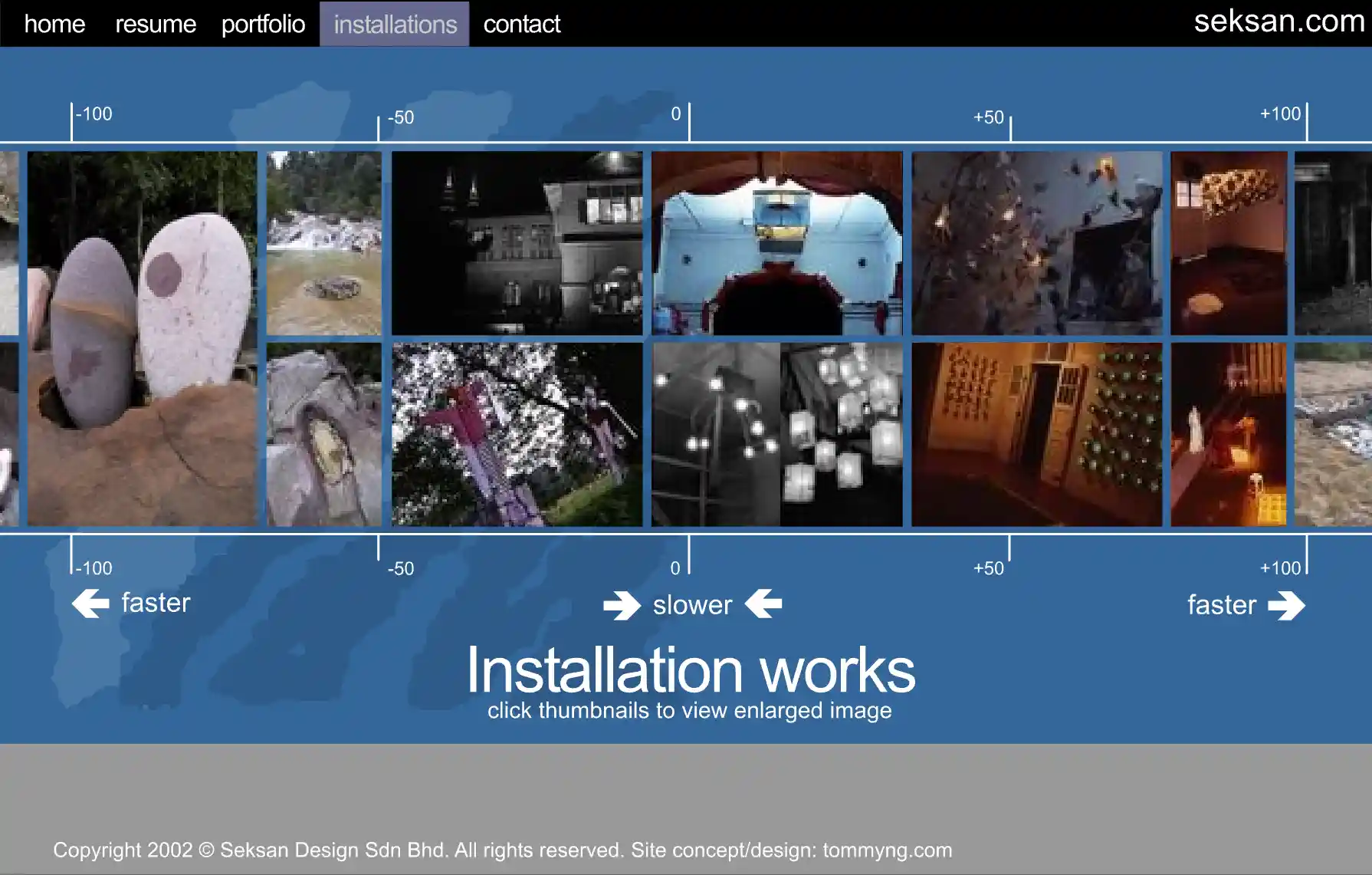Open the two standing stones thumbnail

coord(143,338)
